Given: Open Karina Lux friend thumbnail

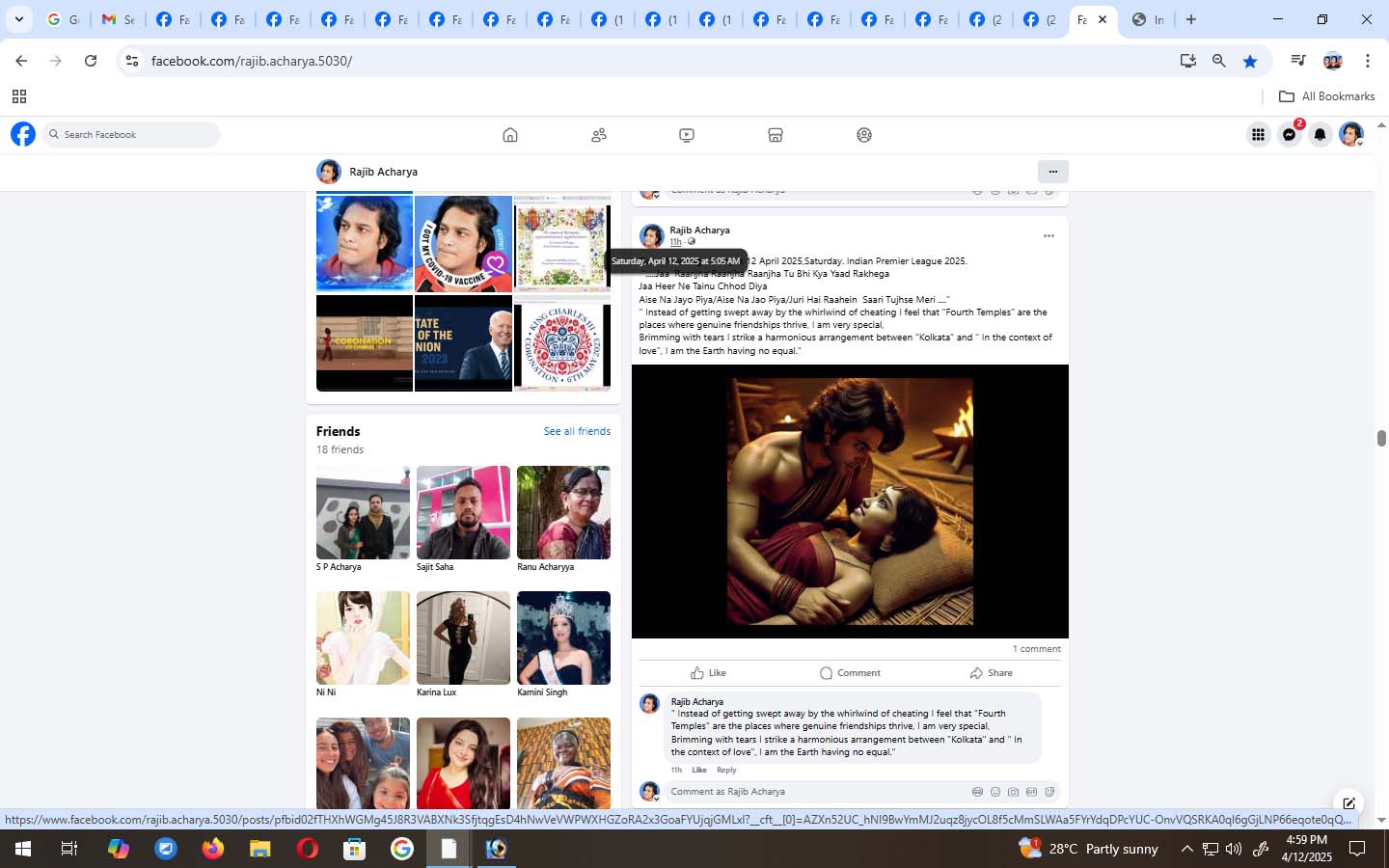Looking at the screenshot, I should 463,637.
